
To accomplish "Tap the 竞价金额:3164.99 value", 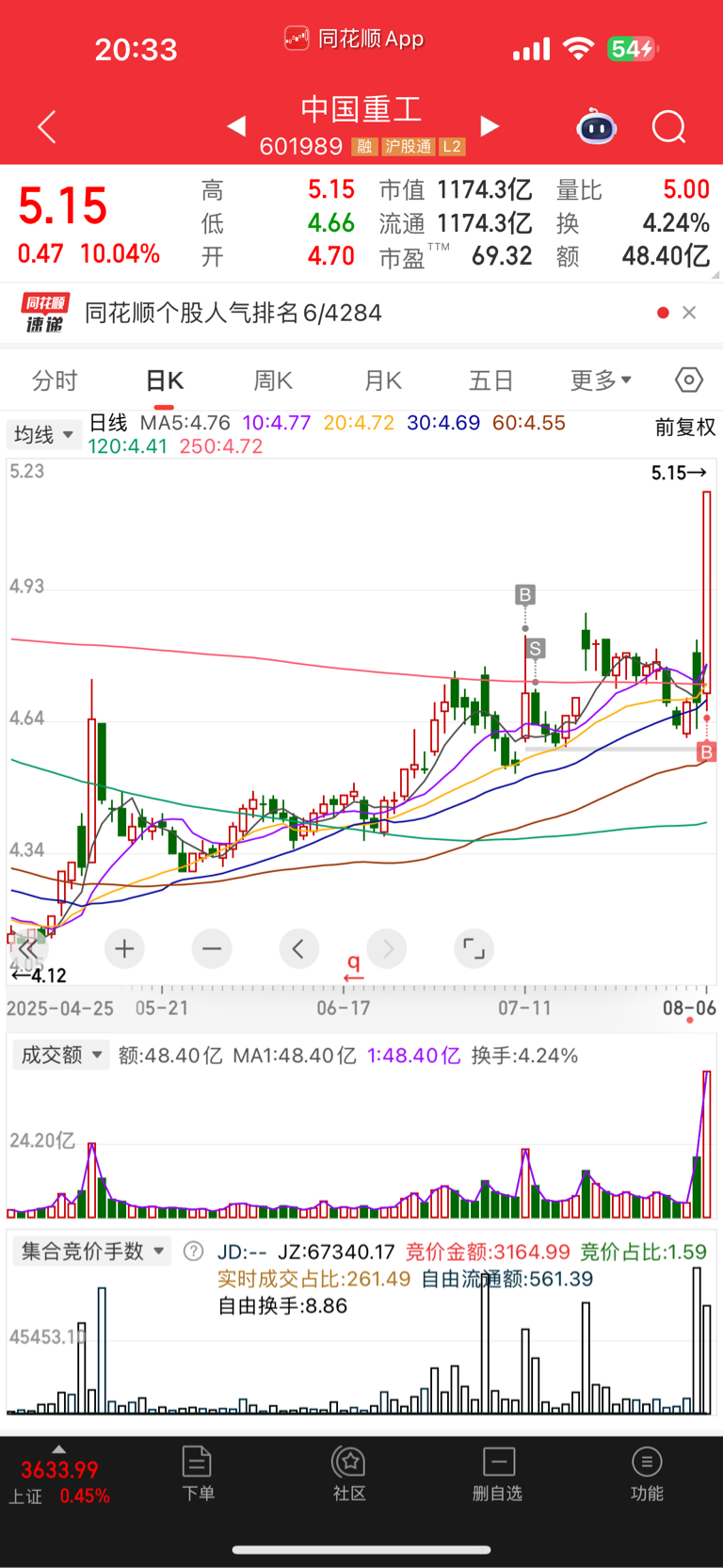I will click(x=488, y=1252).
